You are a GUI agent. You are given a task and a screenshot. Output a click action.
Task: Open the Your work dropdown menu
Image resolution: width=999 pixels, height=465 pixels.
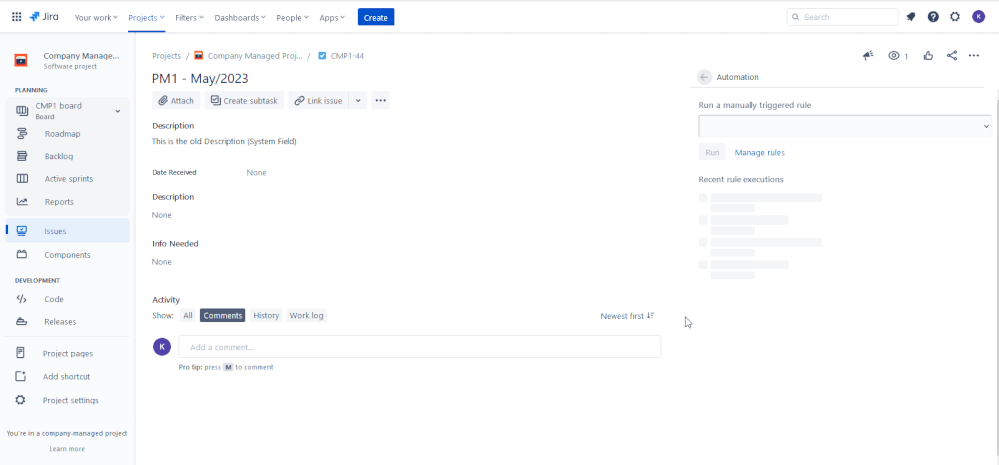pyautogui.click(x=96, y=18)
